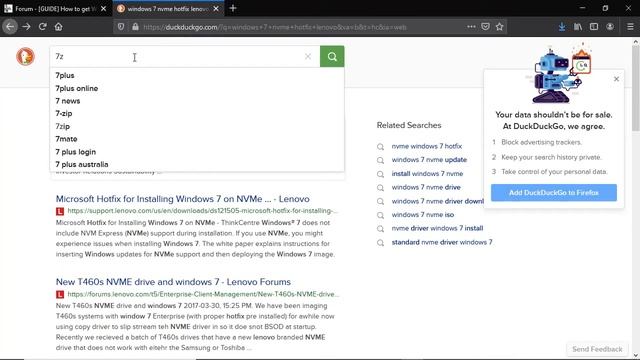Click the Lenovo favicon beside support.lenovo.com

(60, 211)
